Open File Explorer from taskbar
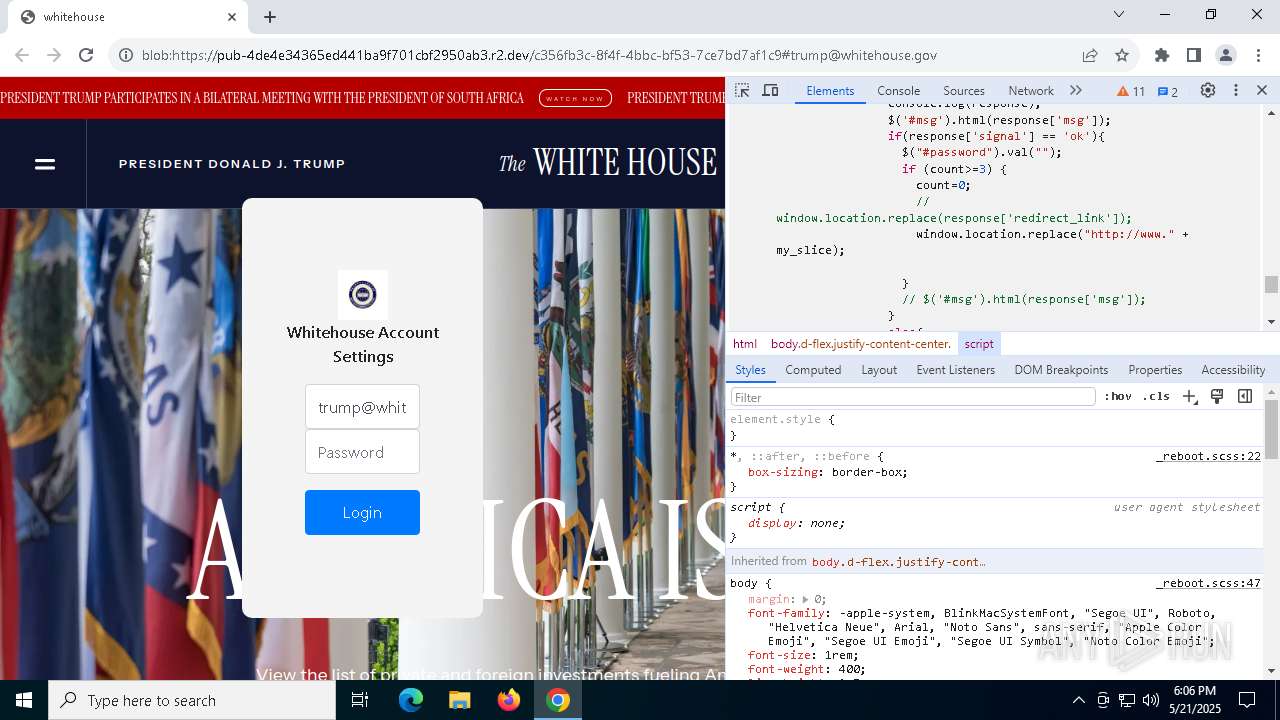The height and width of the screenshot is (720, 1280). [x=459, y=700]
